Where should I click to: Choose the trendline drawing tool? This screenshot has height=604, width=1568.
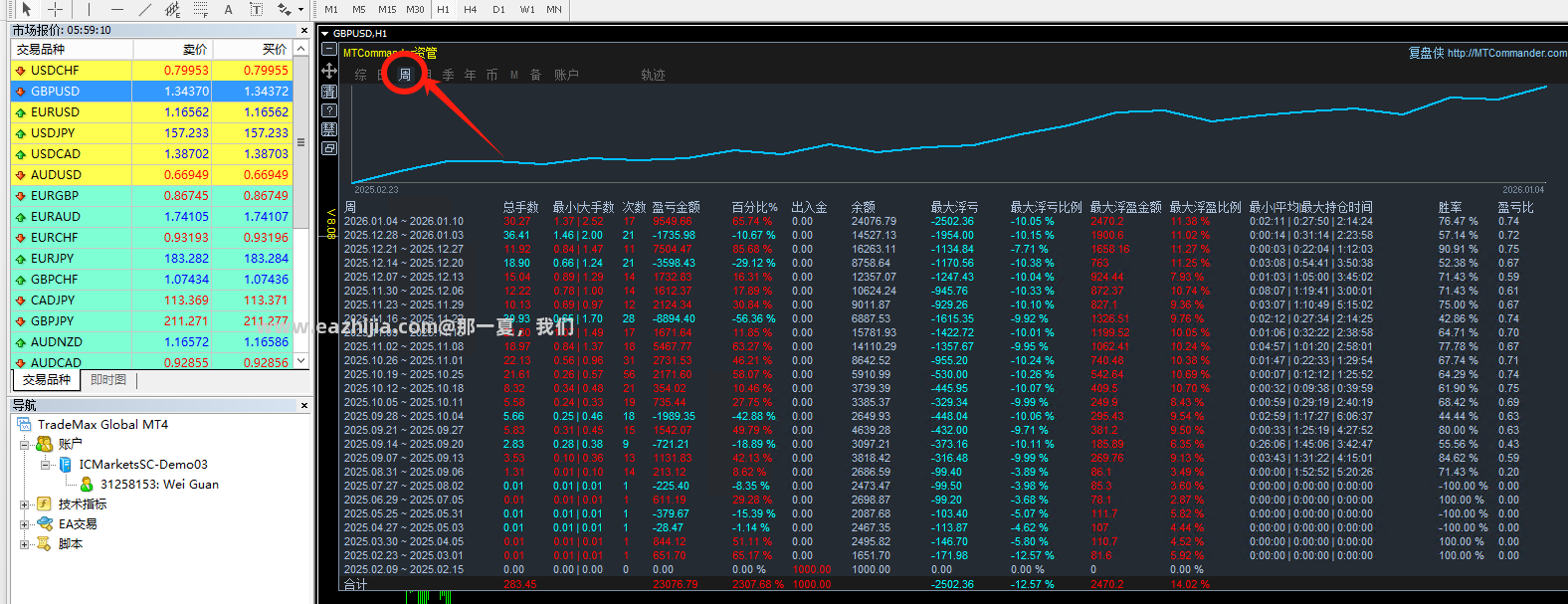click(x=145, y=9)
